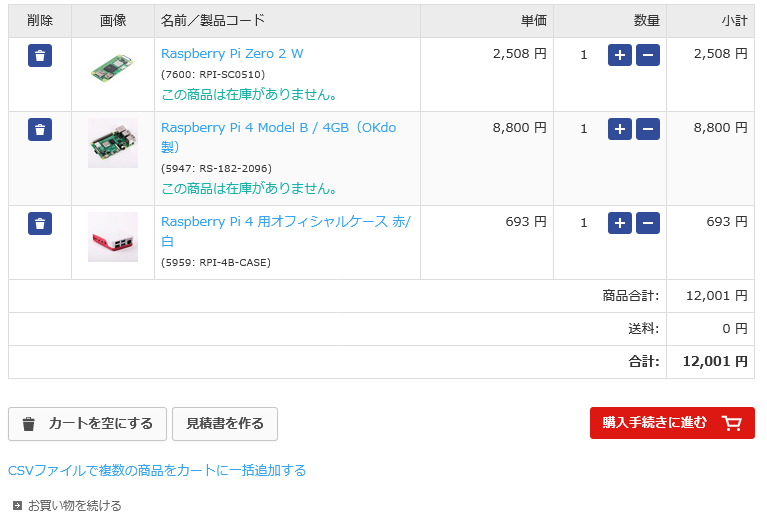Open Raspberry Pi Zero 2 W product link
This screenshot has height=528, width=767.
[x=232, y=54]
